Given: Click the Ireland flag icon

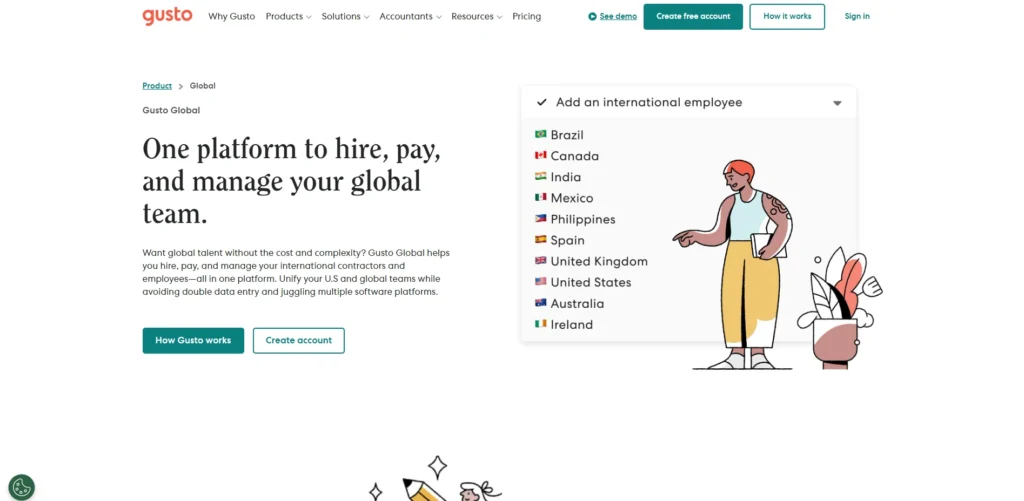Looking at the screenshot, I should (541, 323).
